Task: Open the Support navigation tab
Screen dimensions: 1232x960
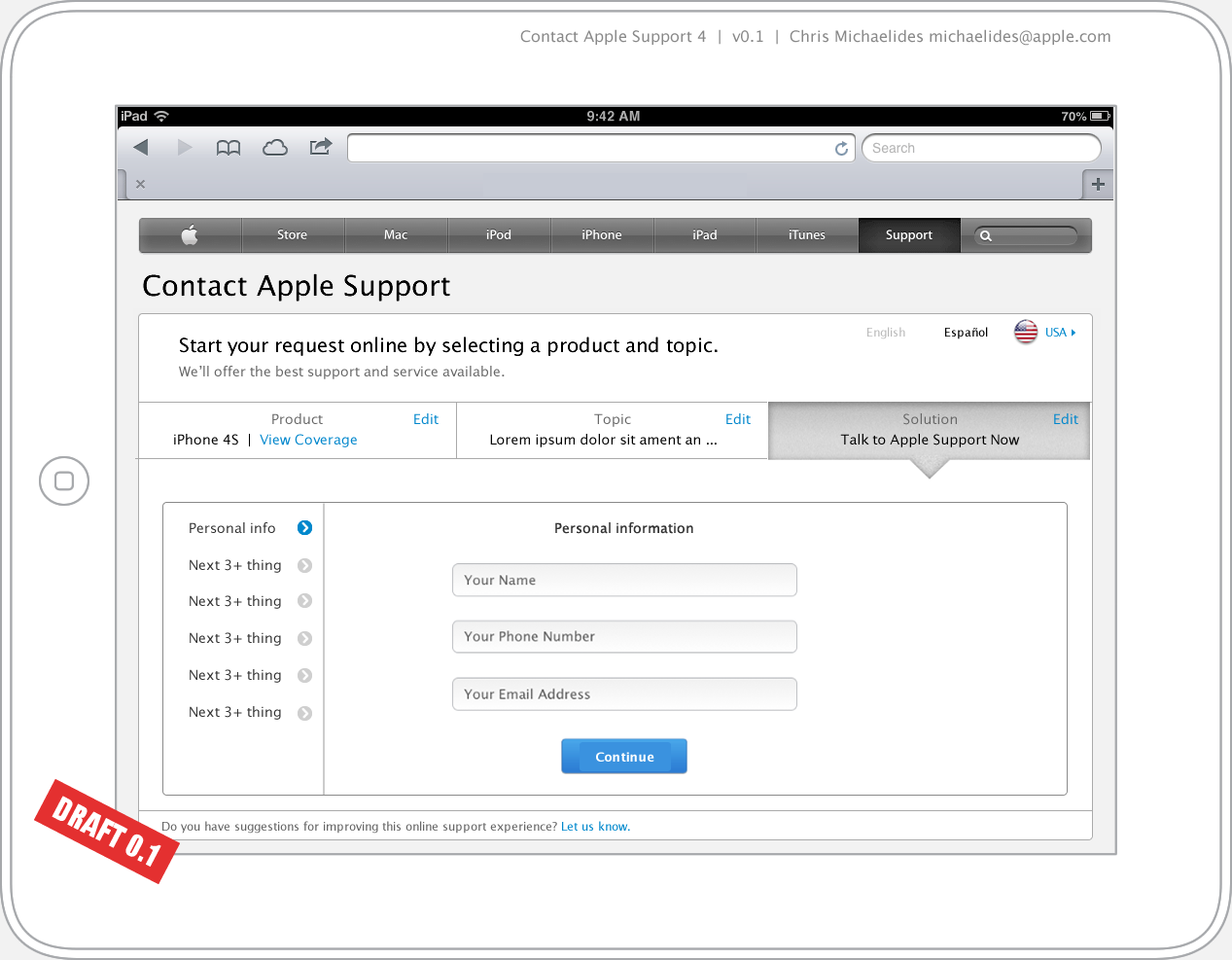Action: (x=908, y=235)
